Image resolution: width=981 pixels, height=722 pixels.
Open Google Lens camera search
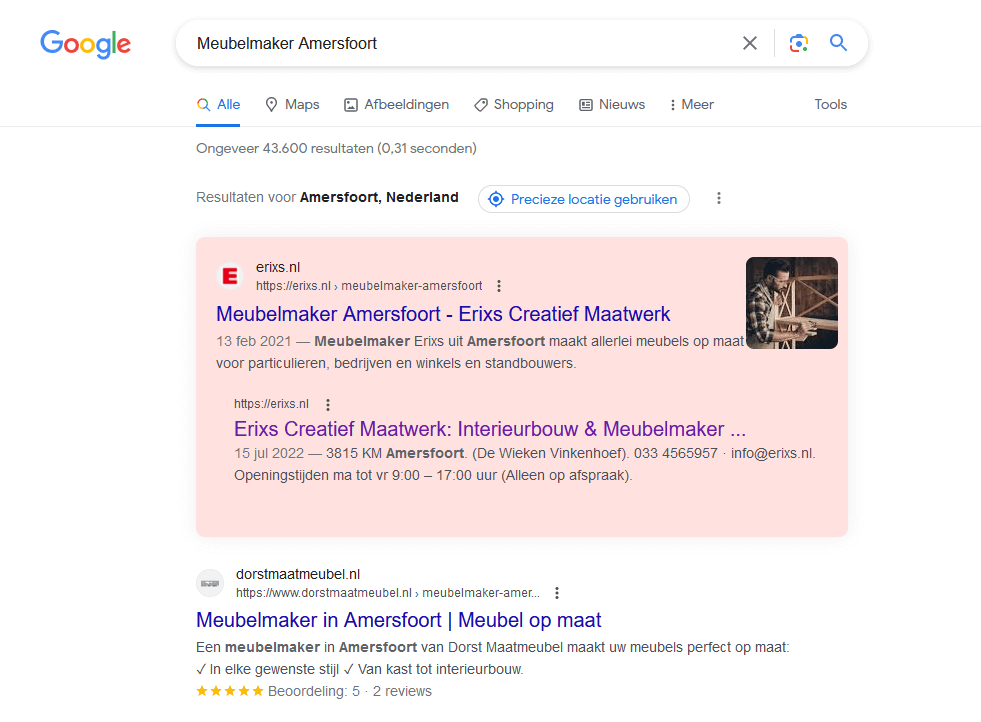click(x=798, y=43)
